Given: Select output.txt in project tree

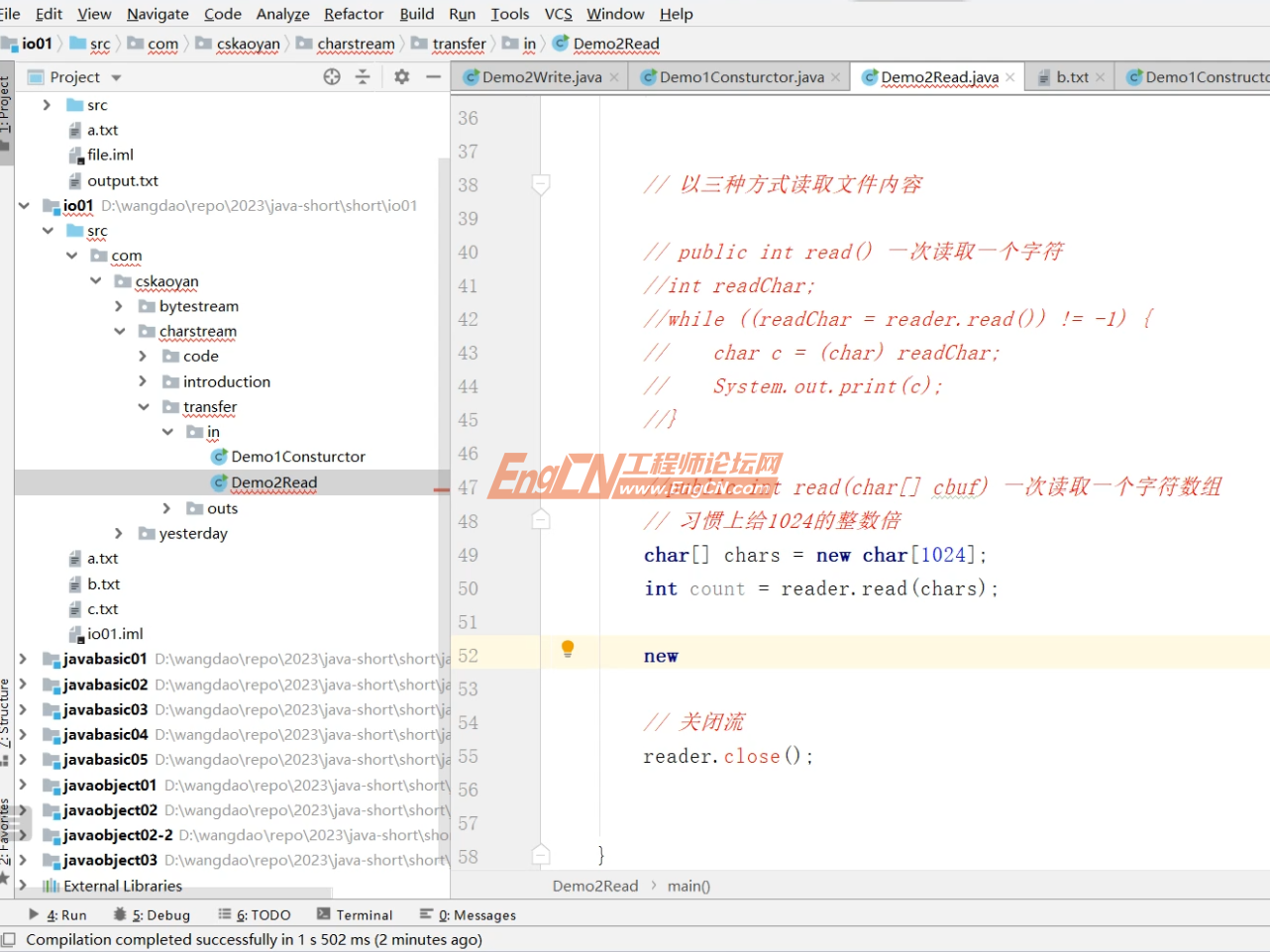Looking at the screenshot, I should (122, 180).
